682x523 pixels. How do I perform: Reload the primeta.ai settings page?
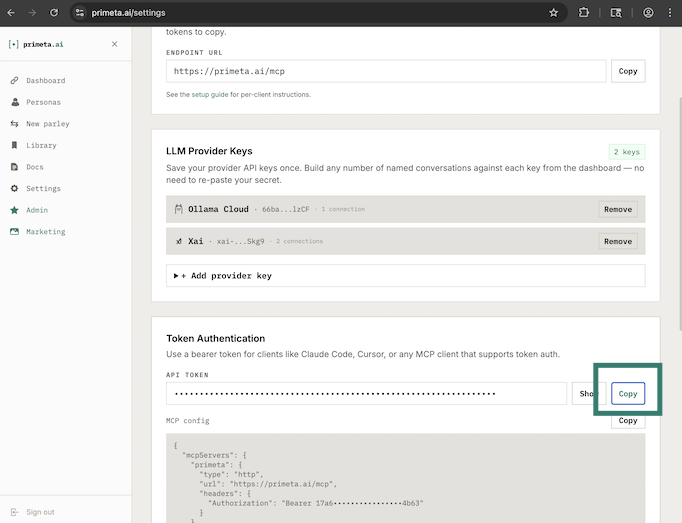(53, 13)
